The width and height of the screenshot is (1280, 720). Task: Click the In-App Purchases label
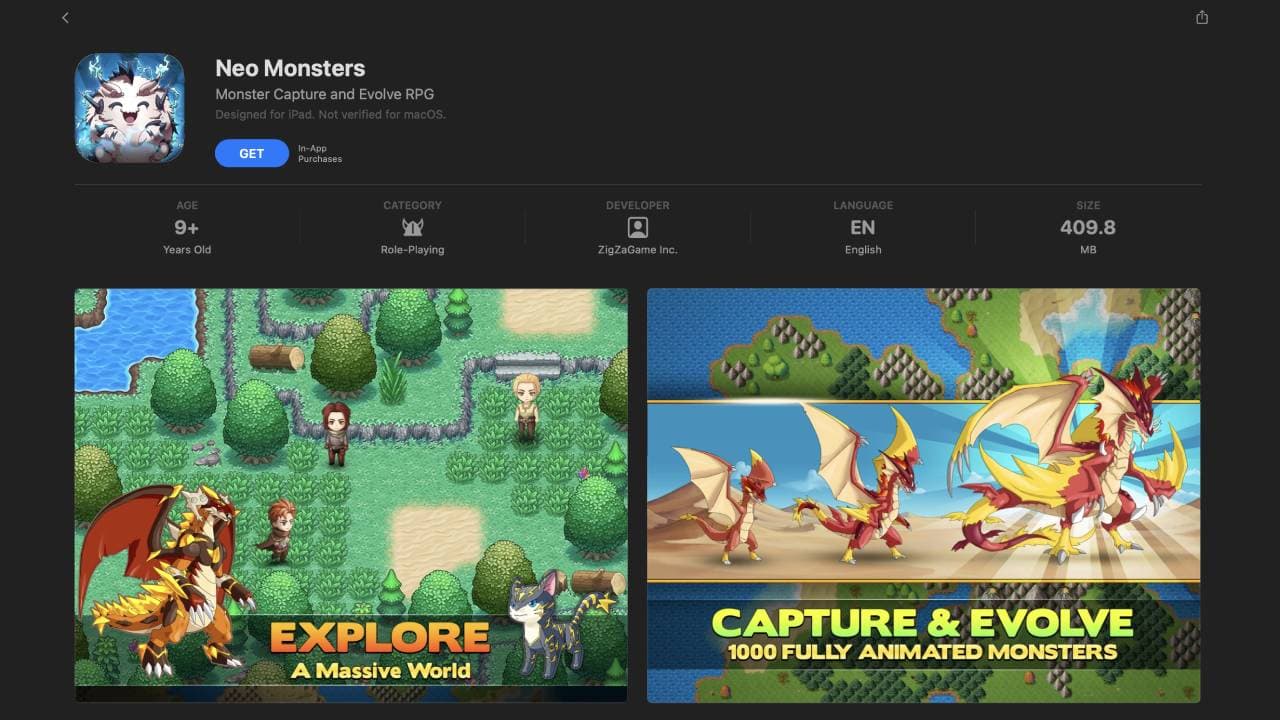(320, 154)
